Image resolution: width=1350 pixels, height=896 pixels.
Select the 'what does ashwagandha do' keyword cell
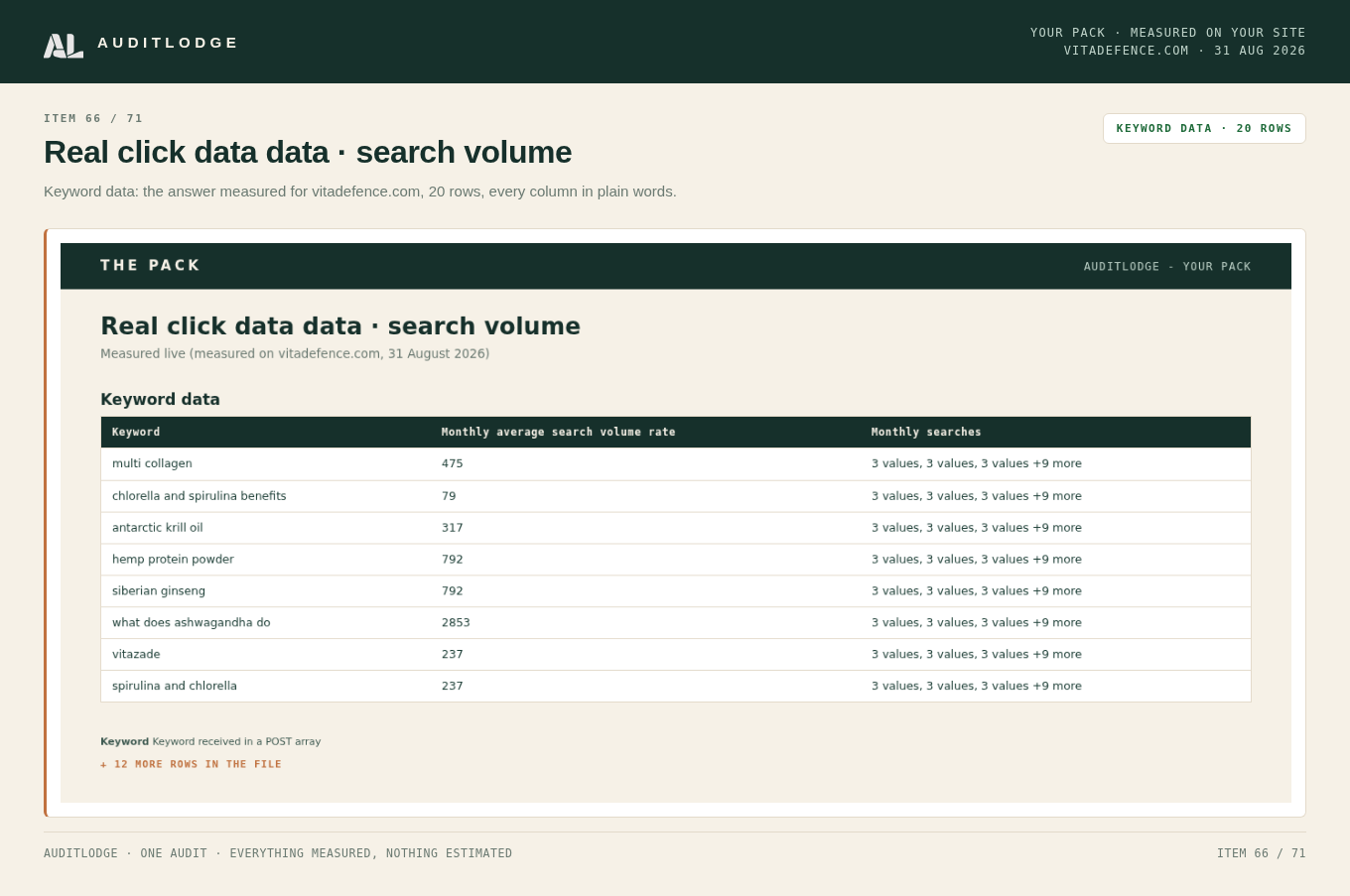click(191, 623)
